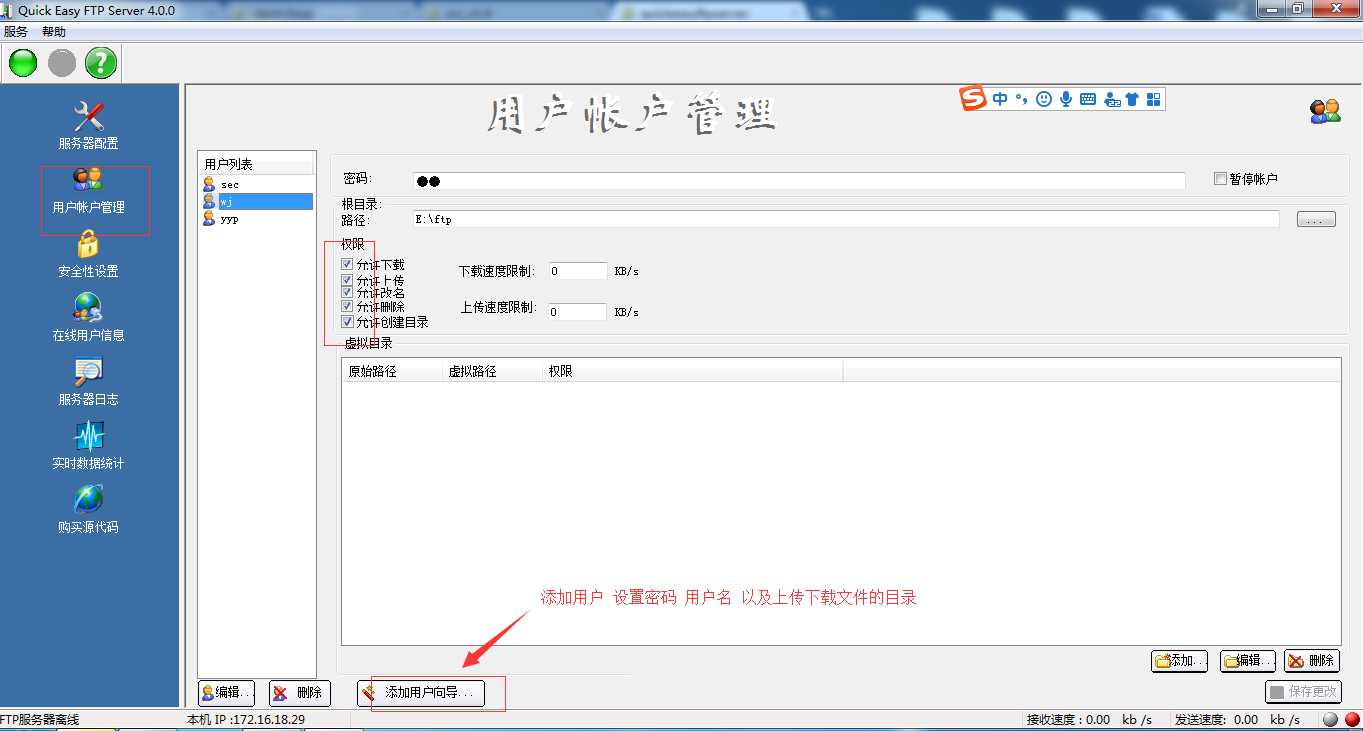This screenshot has width=1363, height=731.
Task: Click the 接收速度 receive speed readout
Action: [1089, 719]
